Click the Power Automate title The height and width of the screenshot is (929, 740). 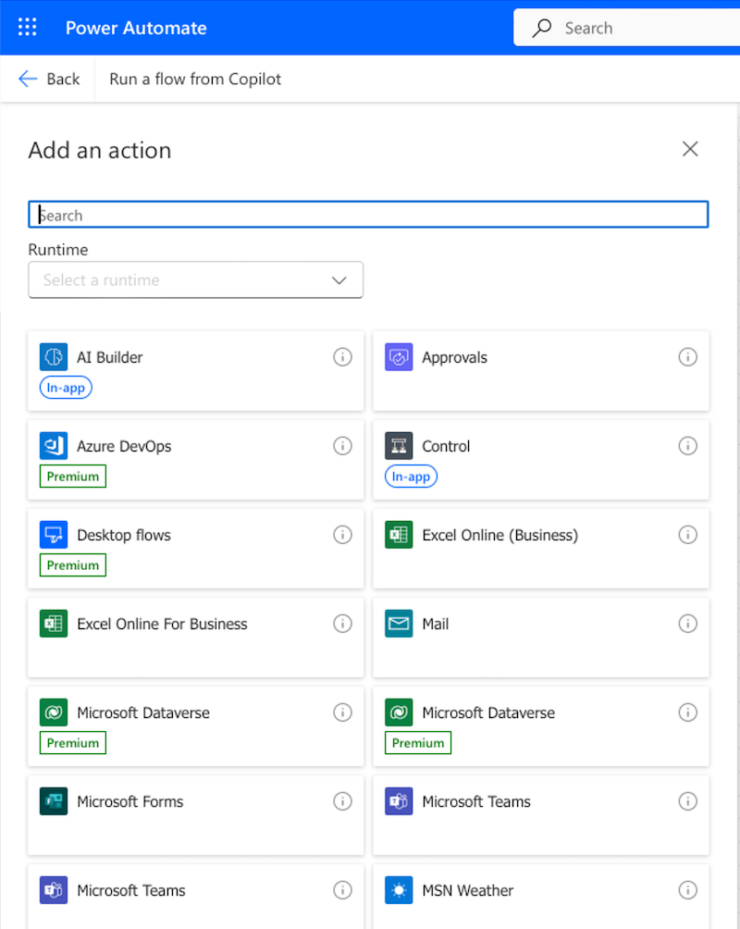coord(136,27)
